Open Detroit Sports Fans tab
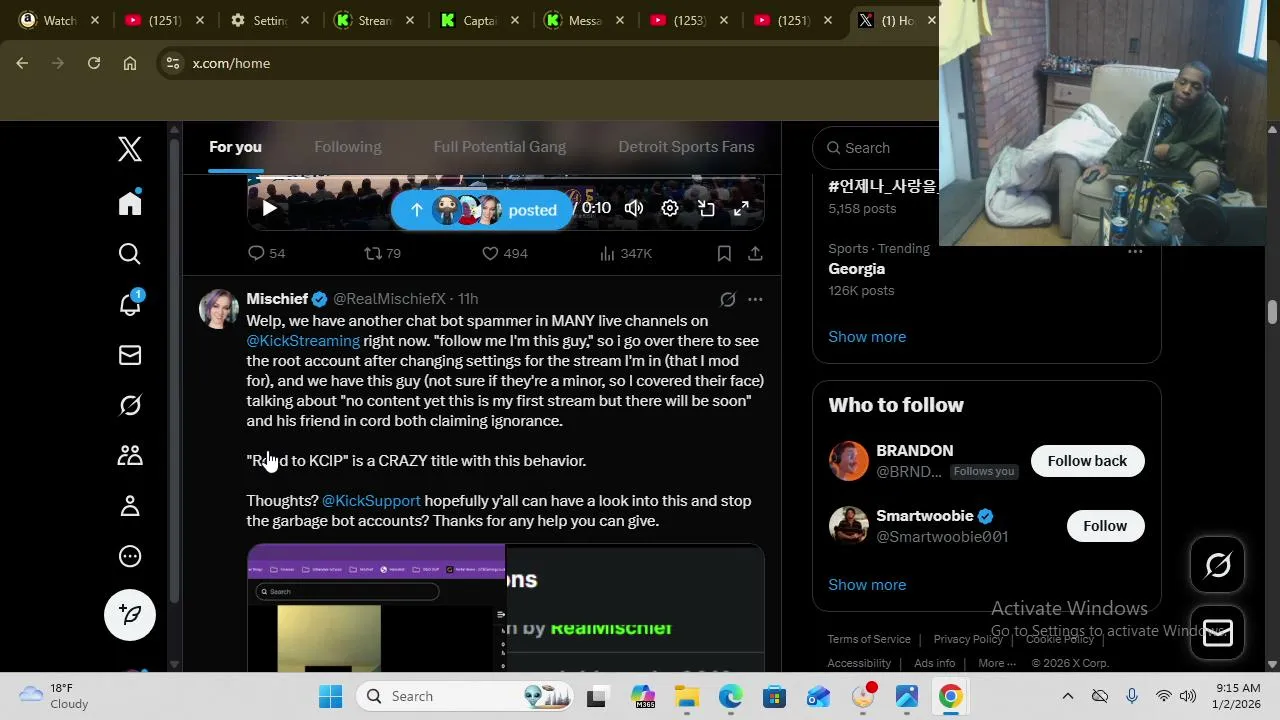The width and height of the screenshot is (1280, 720). pyautogui.click(x=686, y=147)
